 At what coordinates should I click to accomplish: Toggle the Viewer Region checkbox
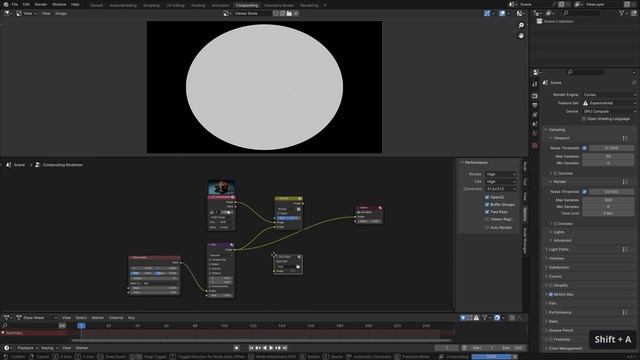pos(487,220)
